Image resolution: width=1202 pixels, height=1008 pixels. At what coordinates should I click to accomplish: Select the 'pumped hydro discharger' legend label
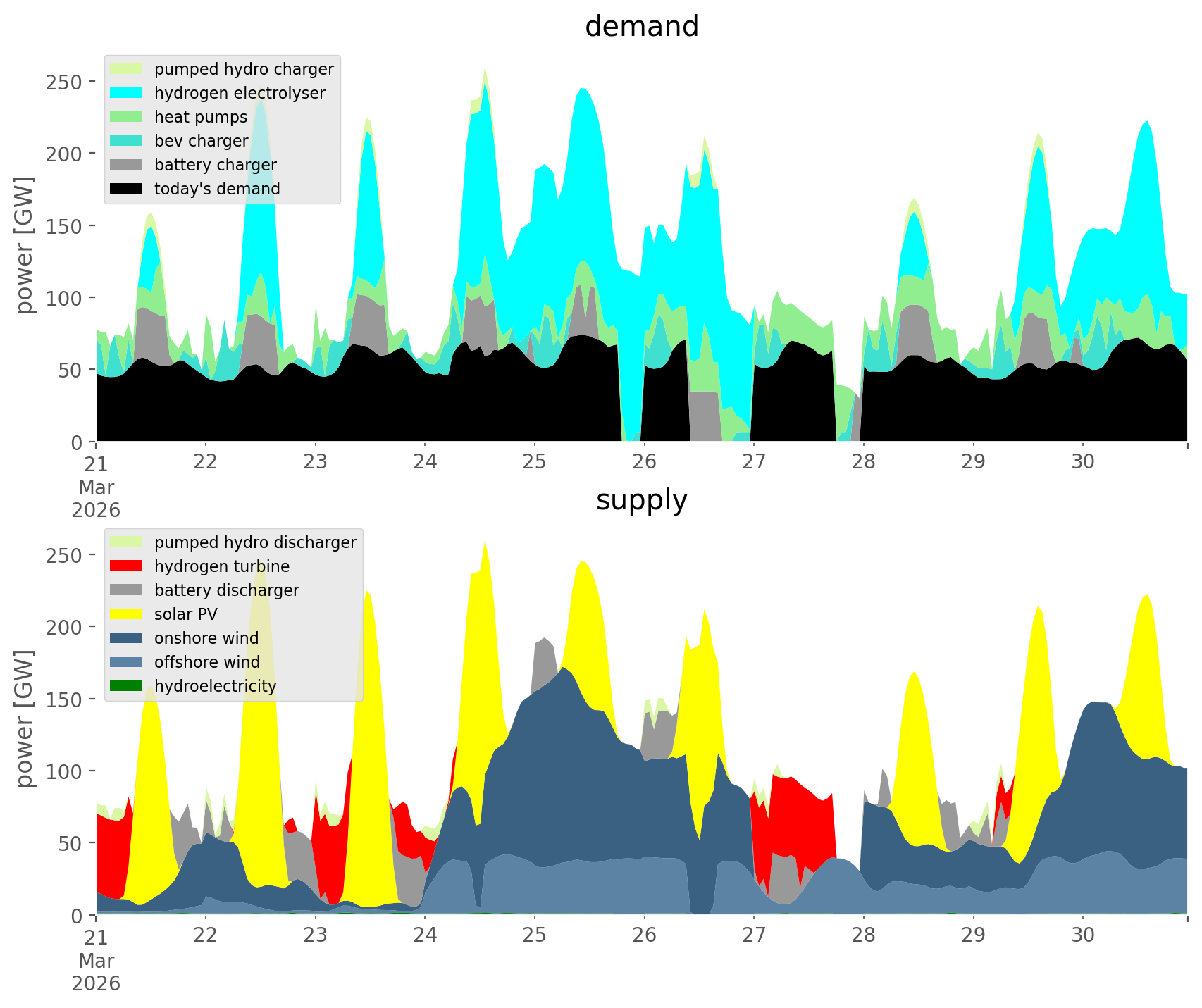click(255, 542)
